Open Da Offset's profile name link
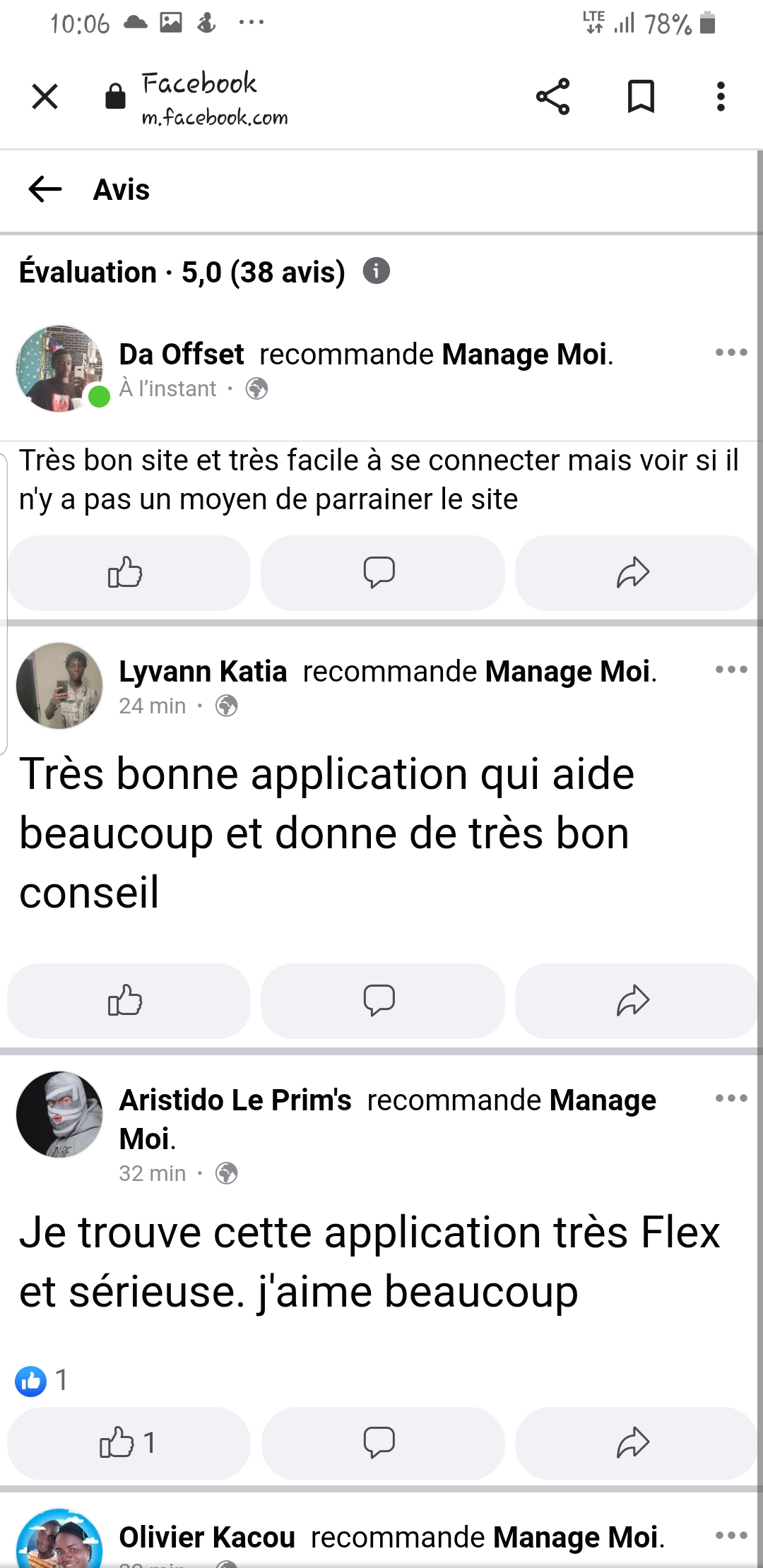This screenshot has height=1568, width=763. pyautogui.click(x=182, y=355)
